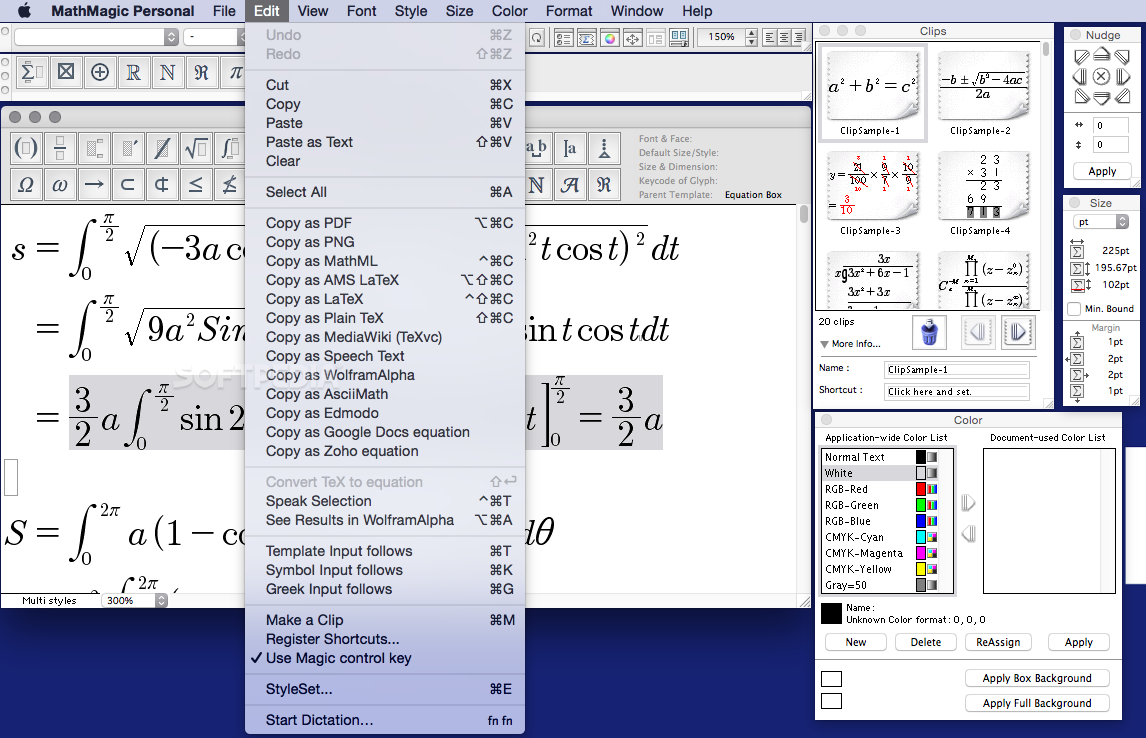The image size is (1146, 738).
Task: Delete clip using the trash can icon
Action: pos(930,332)
